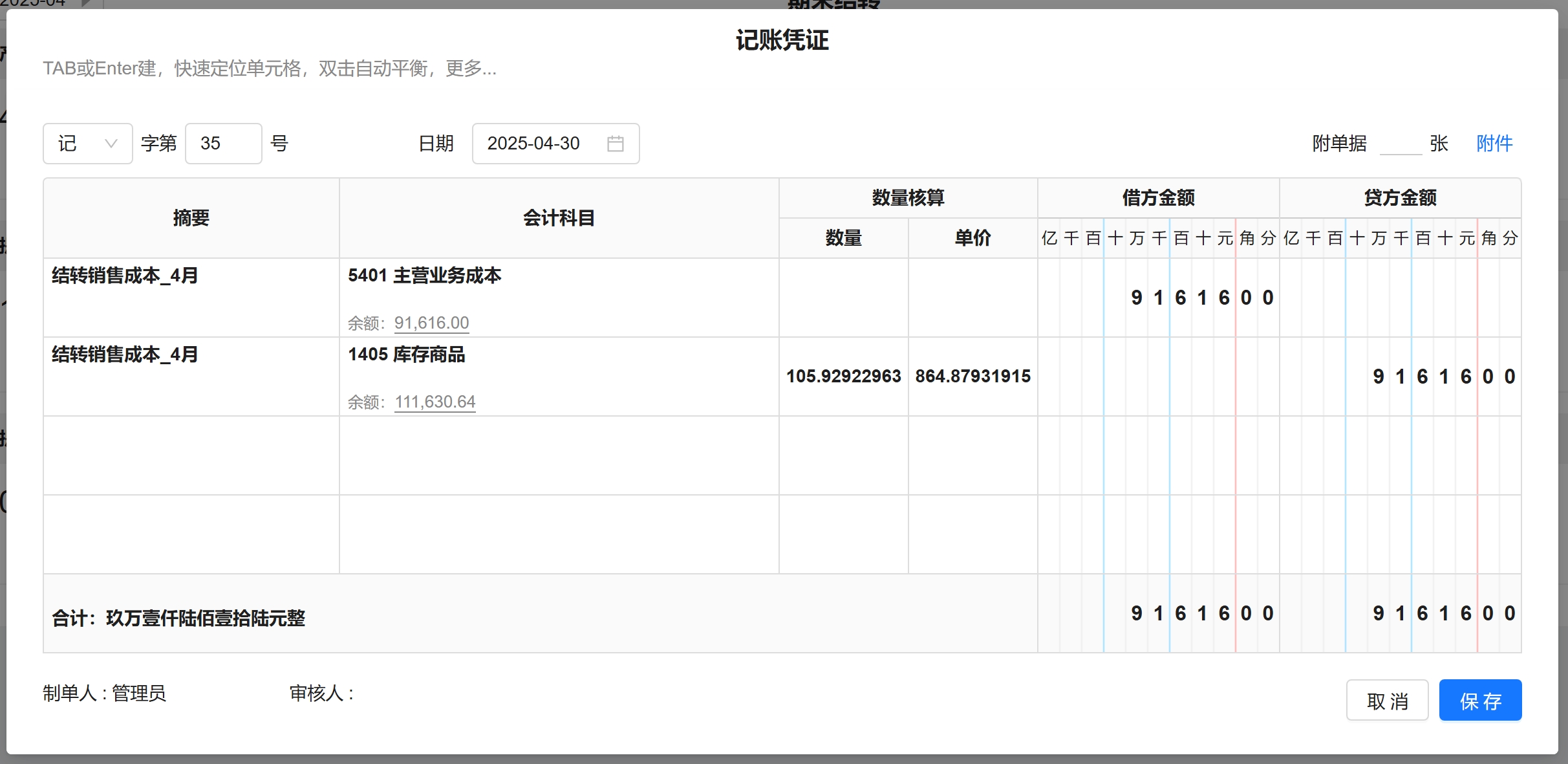Open the 附件 attachment link
The height and width of the screenshot is (764, 1568).
(1494, 144)
